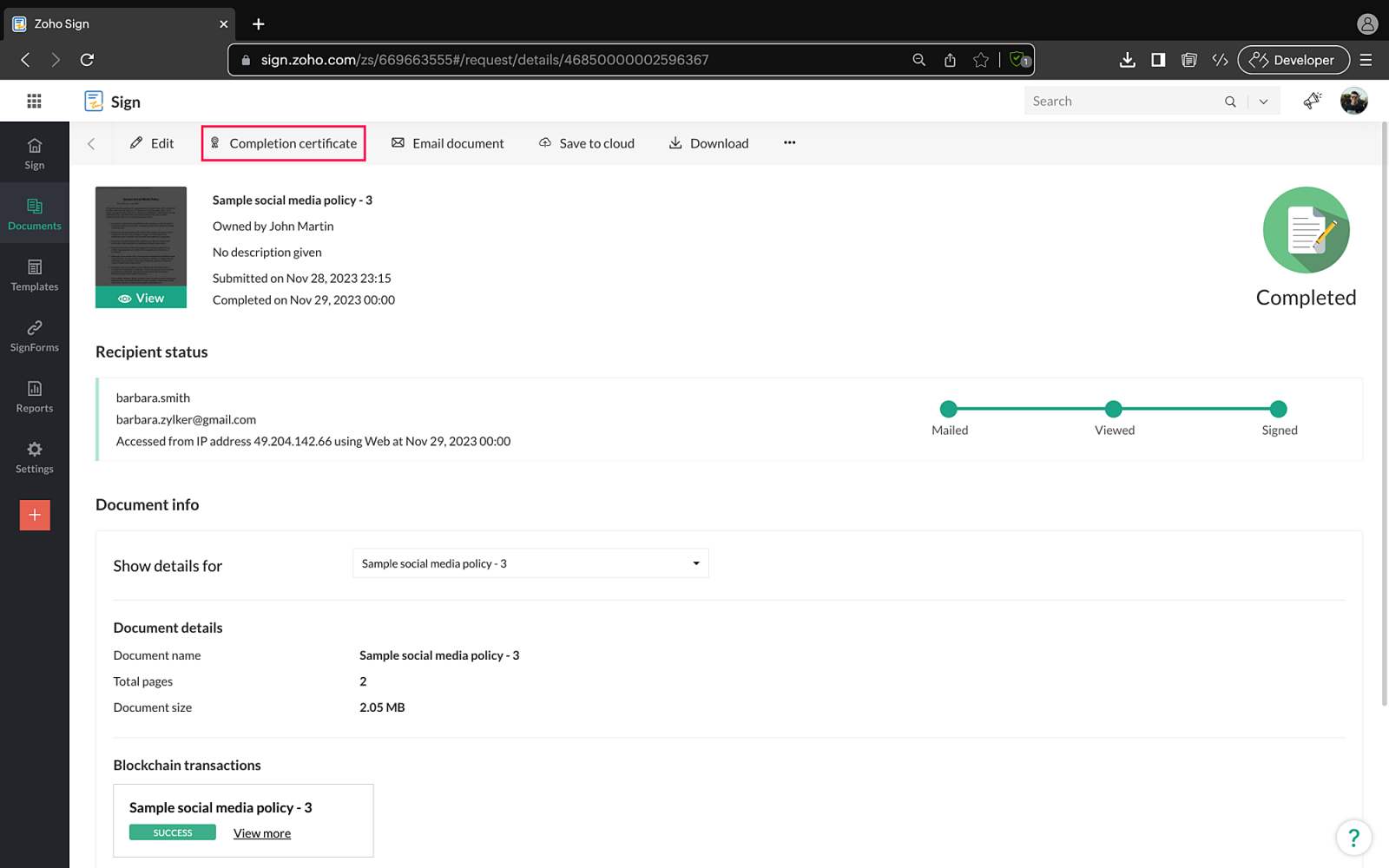The height and width of the screenshot is (868, 1389).
Task: Open SignForms in the sidebar
Action: coord(35,335)
